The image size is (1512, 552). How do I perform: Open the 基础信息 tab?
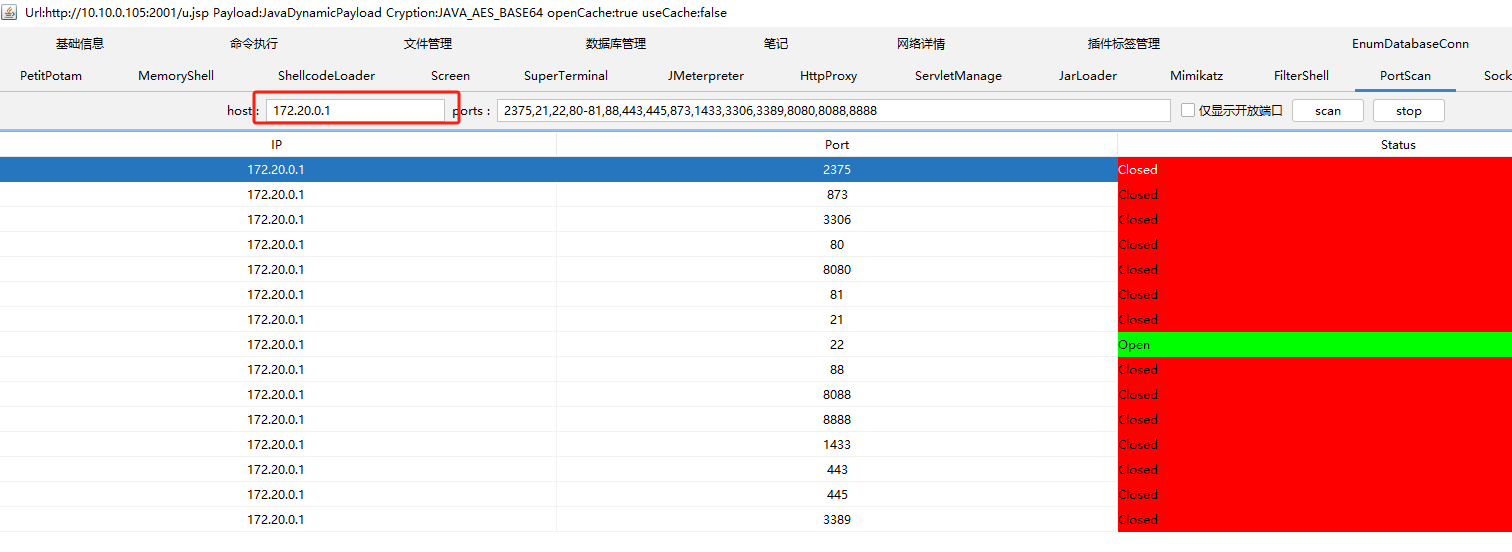click(x=80, y=44)
